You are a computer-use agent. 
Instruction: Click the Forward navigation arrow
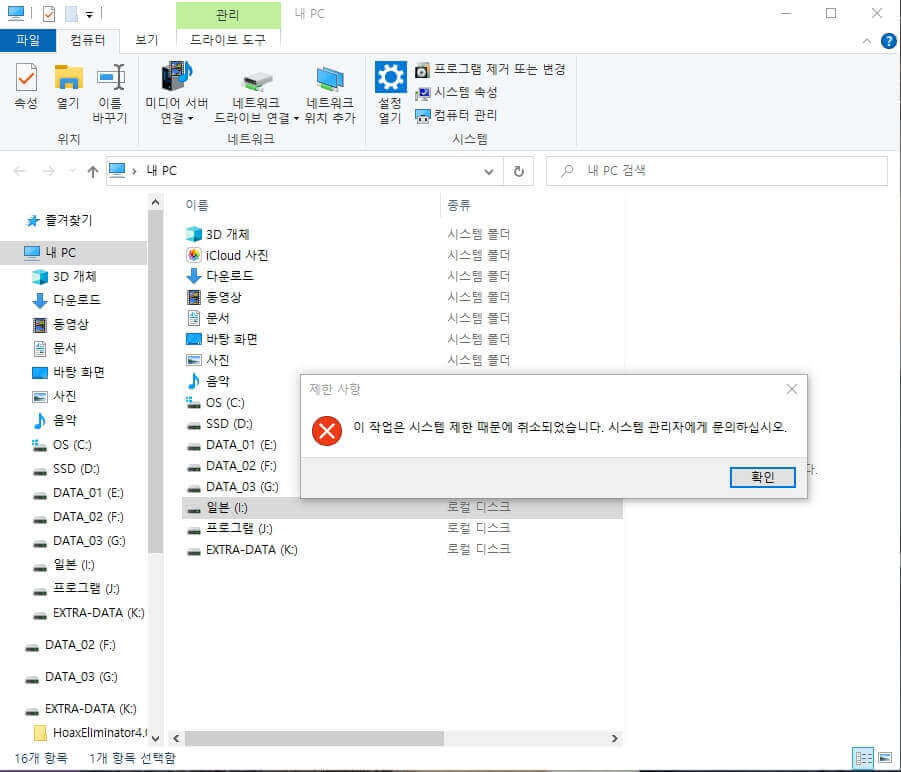pyautogui.click(x=49, y=171)
